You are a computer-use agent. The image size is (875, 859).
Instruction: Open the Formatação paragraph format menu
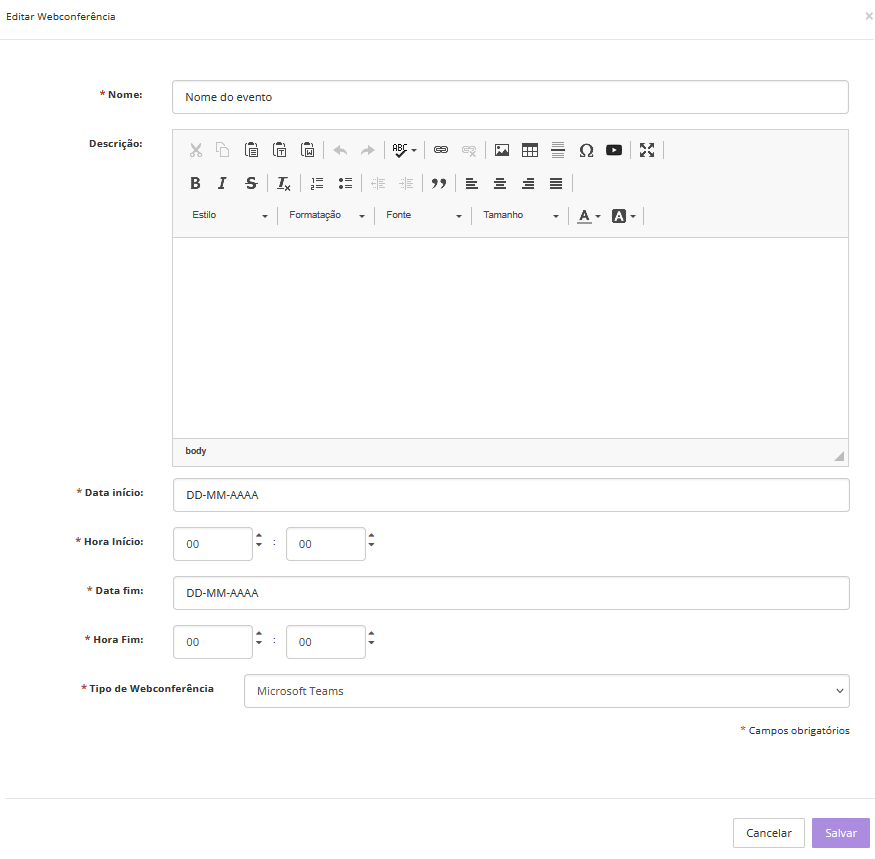pyautogui.click(x=326, y=215)
